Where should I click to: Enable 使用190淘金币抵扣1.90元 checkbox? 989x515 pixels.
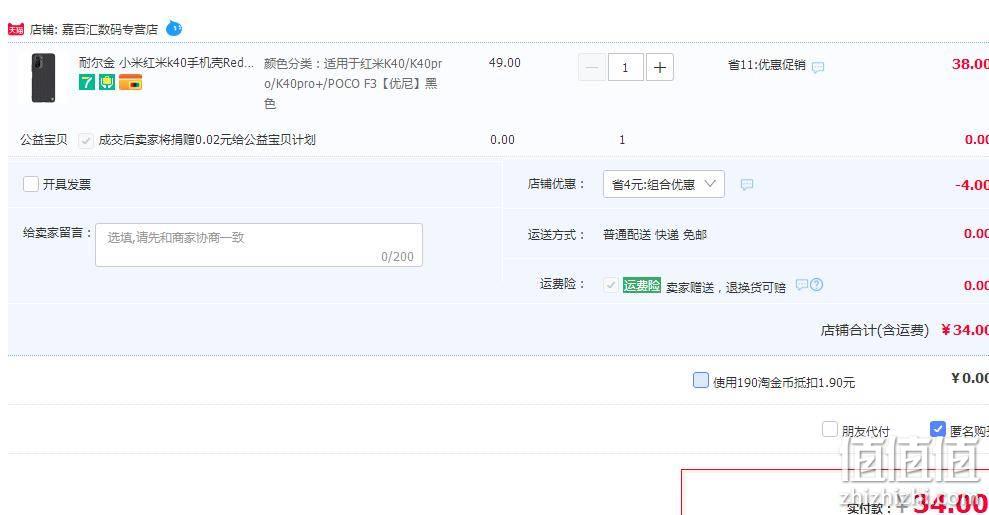tap(701, 380)
